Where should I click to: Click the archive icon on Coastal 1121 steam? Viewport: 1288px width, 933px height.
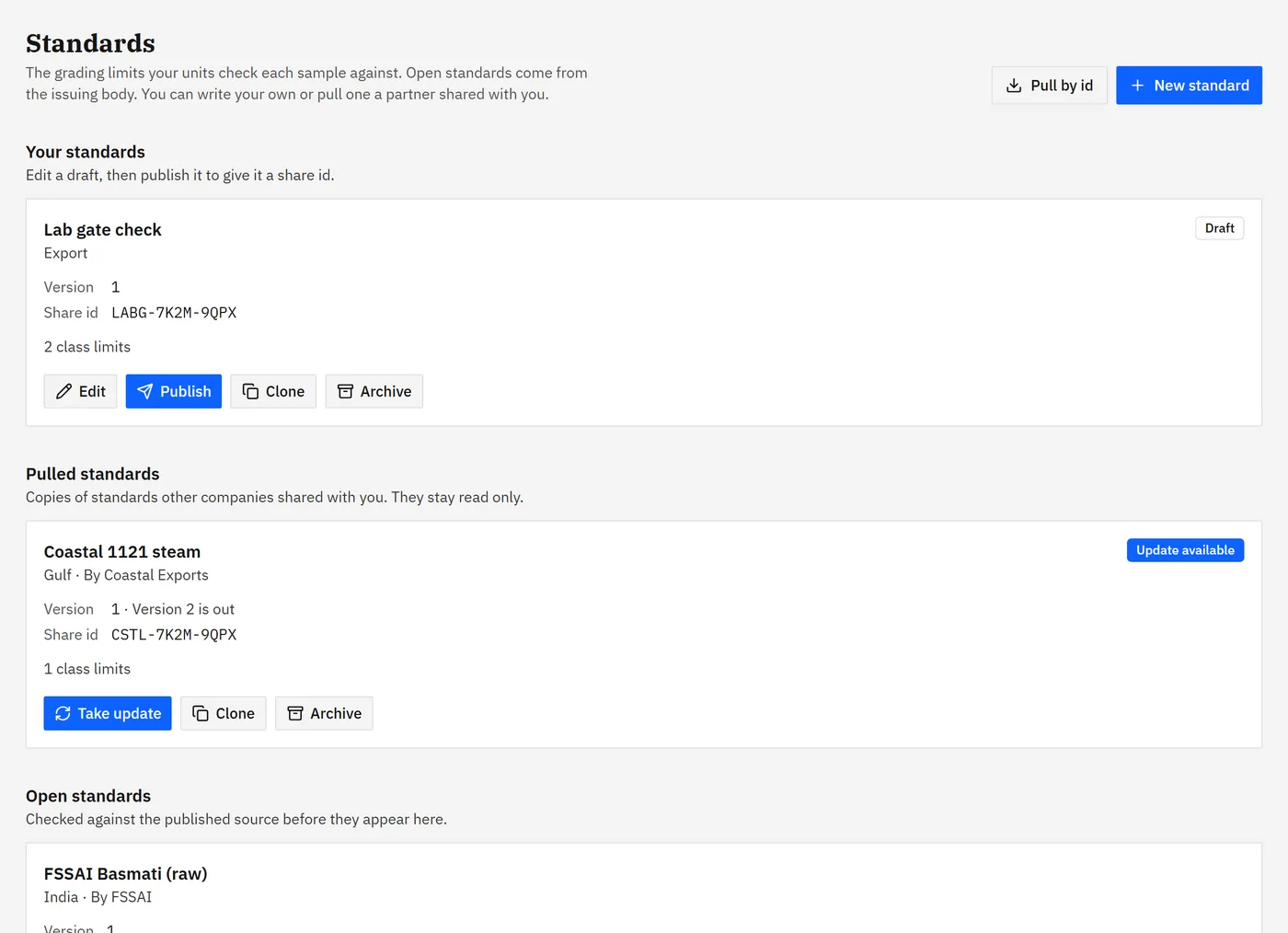click(x=295, y=713)
